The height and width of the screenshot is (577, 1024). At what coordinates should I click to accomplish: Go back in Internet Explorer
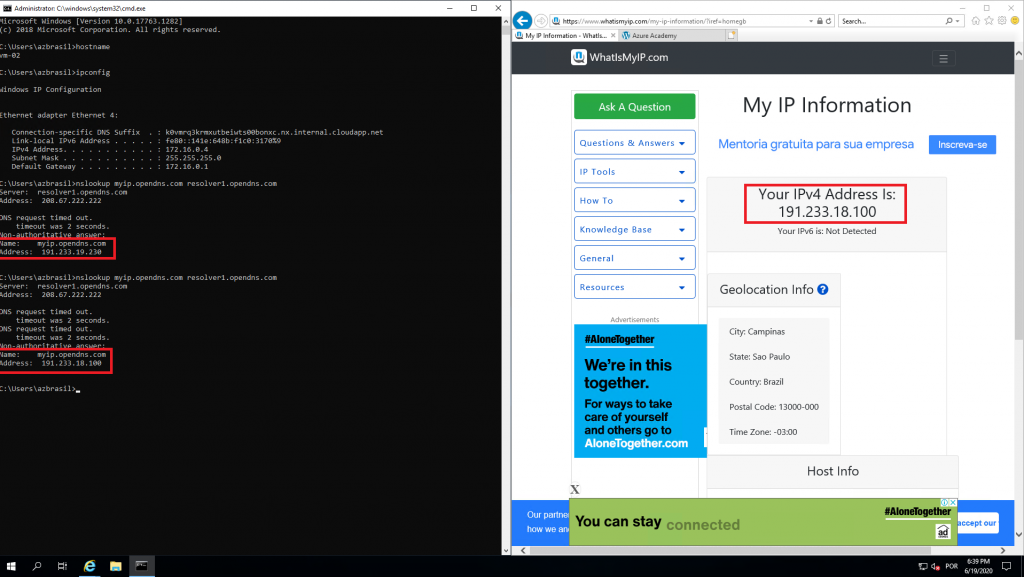[x=522, y=21]
